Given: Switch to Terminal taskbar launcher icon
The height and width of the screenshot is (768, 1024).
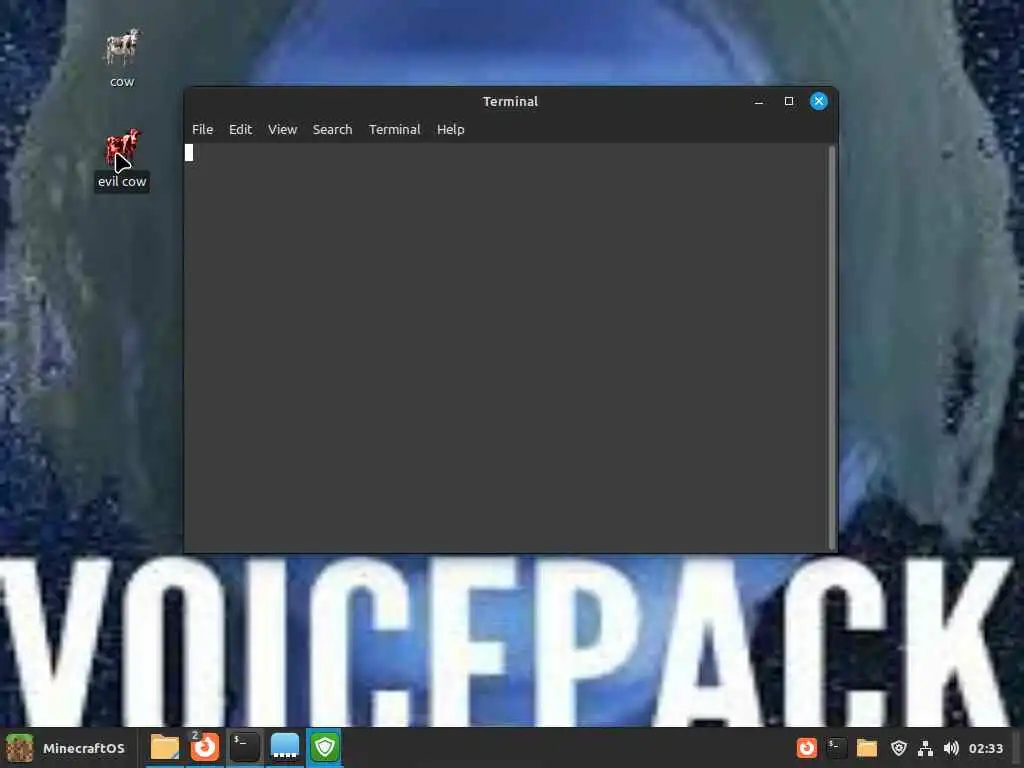Looking at the screenshot, I should [245, 747].
